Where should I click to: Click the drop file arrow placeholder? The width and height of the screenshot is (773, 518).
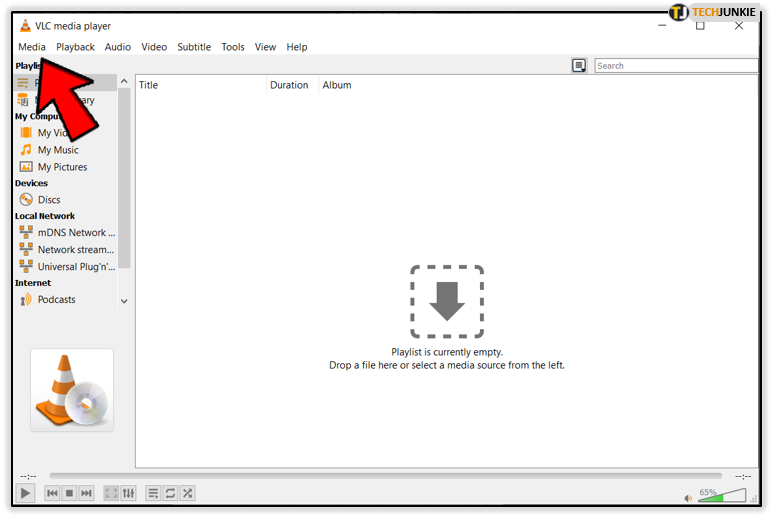click(447, 302)
